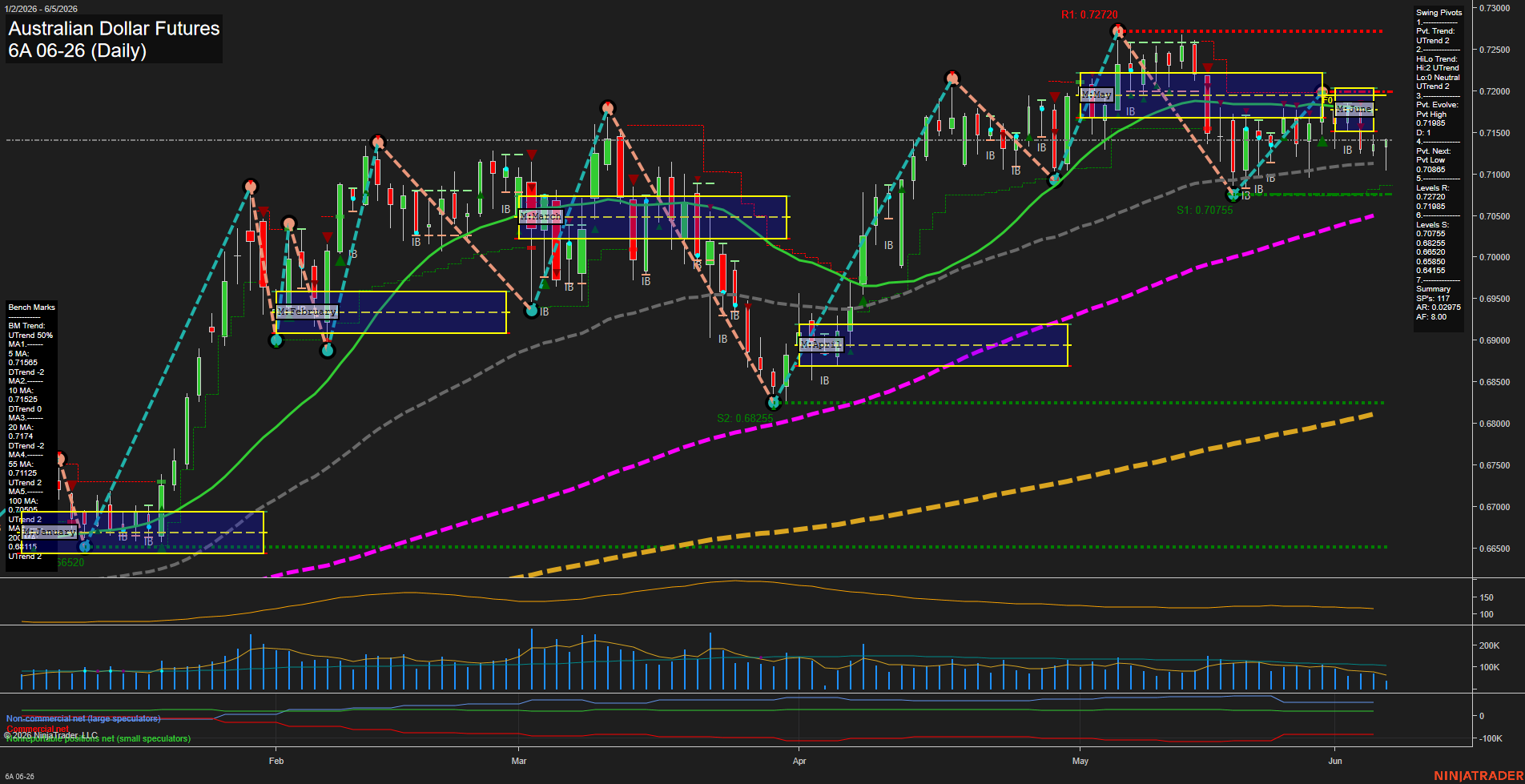This screenshot has height=784, width=1525.
Task: Click the Levels R: heading
Action: pos(1432,188)
